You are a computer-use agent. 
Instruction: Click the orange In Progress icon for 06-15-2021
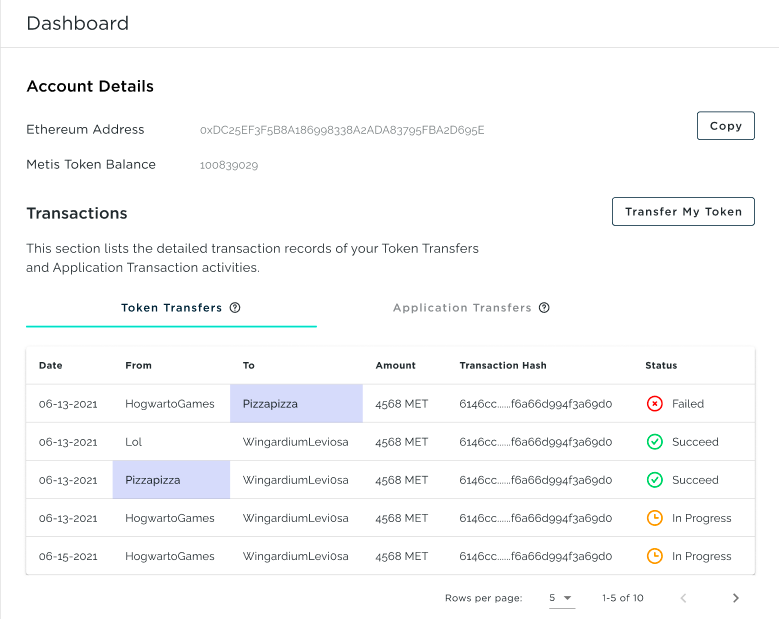655,556
